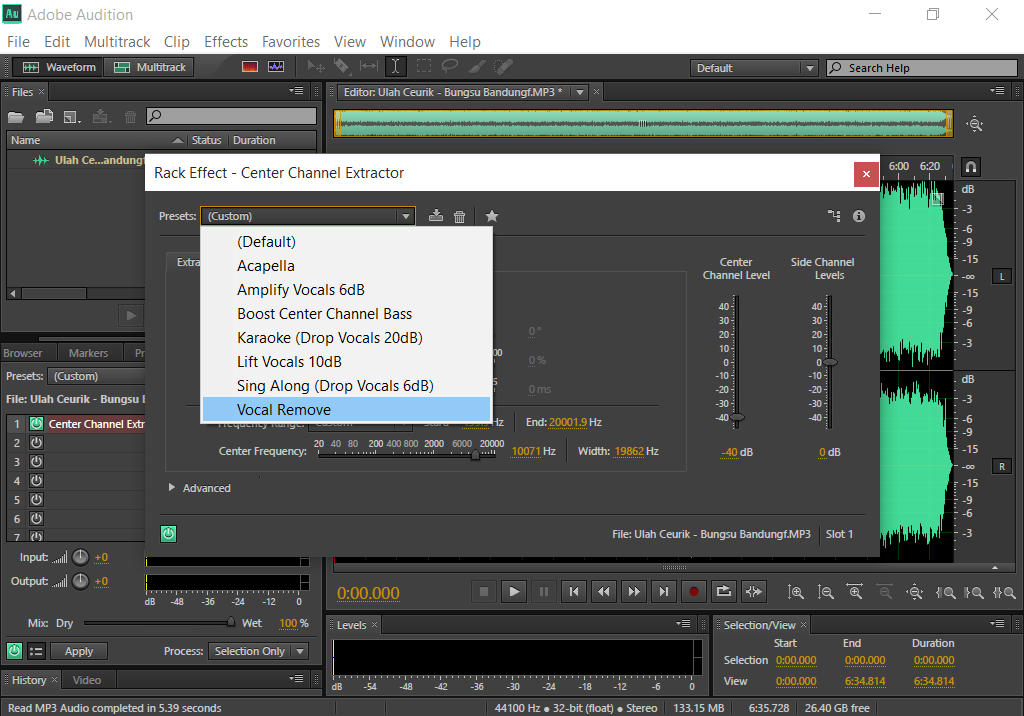Open workspace Default dropdown
Image resolution: width=1024 pixels, height=716 pixels.
click(754, 68)
